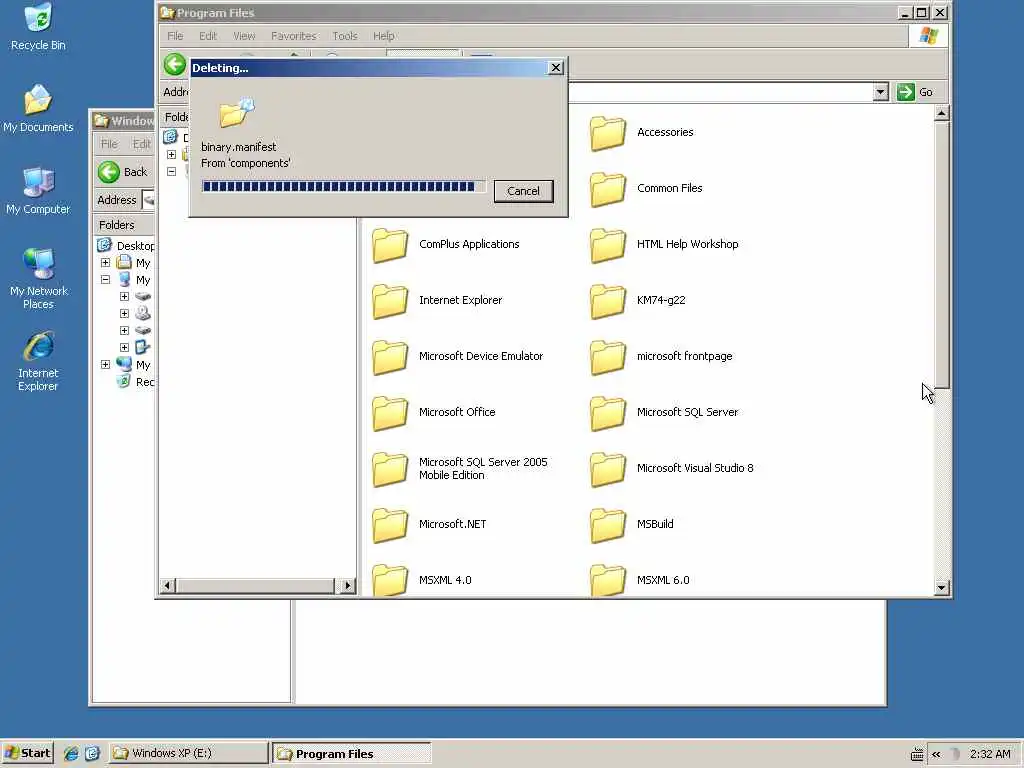1024x768 pixels.
Task: Open the File menu in Program Files
Action: click(x=175, y=36)
